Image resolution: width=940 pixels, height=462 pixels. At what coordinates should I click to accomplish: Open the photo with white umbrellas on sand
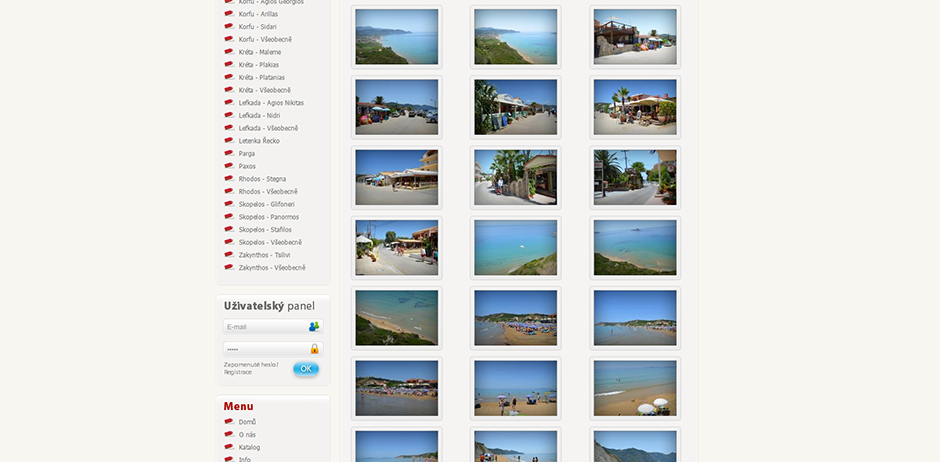tap(635, 388)
